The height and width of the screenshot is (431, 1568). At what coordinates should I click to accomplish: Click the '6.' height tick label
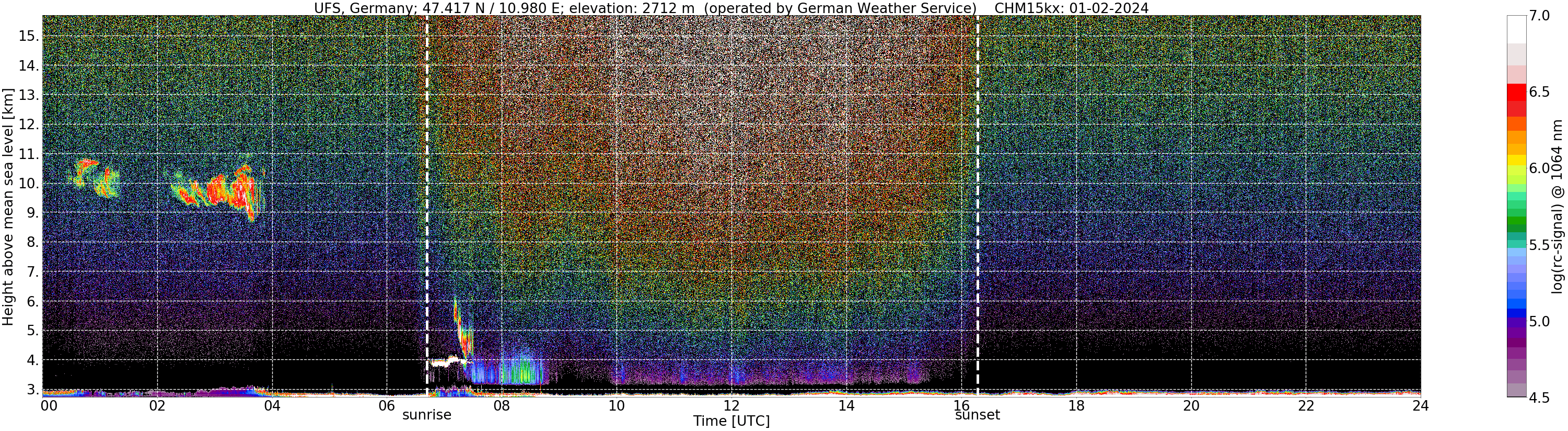coord(33,301)
